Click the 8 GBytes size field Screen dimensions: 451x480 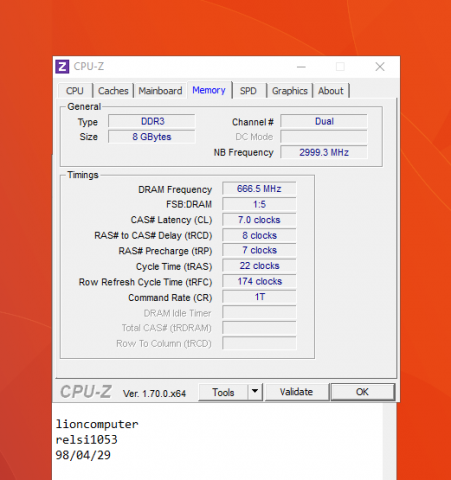coord(152,137)
